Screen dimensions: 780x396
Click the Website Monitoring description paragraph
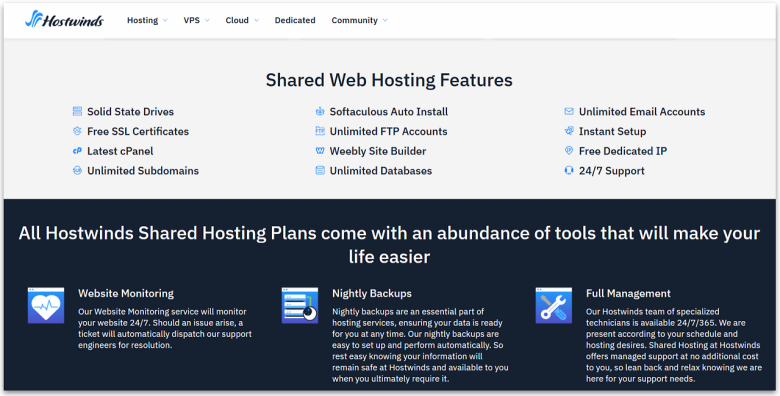(x=165, y=328)
